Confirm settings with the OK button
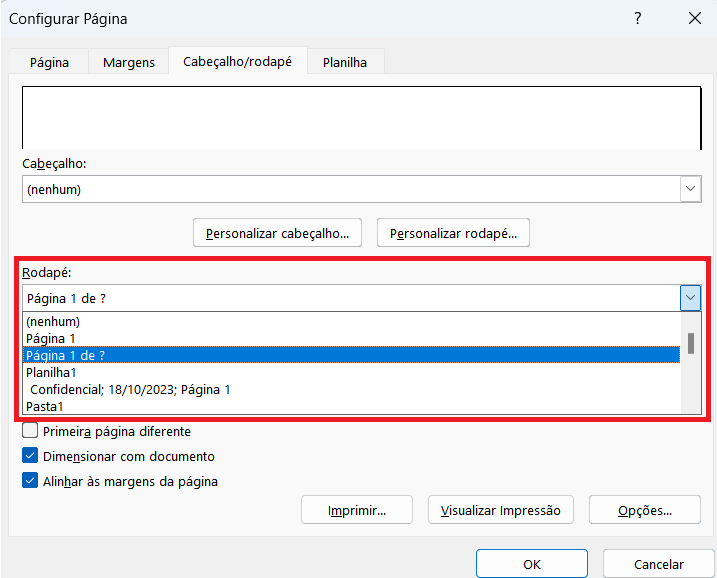This screenshot has height=578, width=717. pos(531,564)
